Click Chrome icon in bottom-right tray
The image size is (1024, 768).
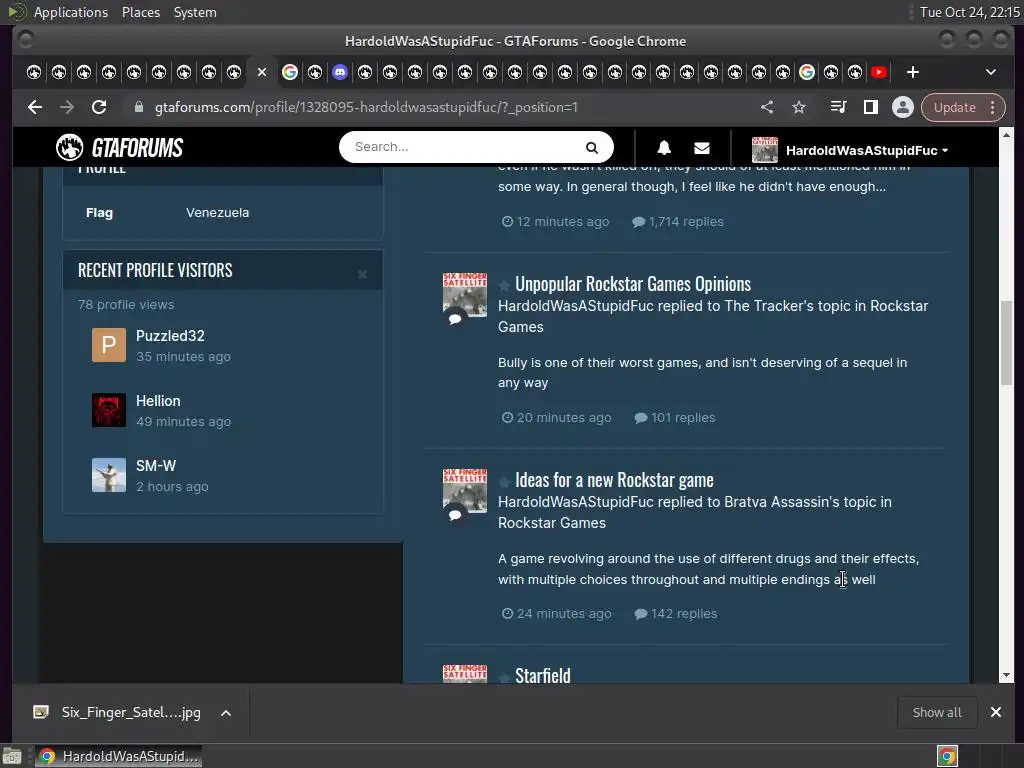click(947, 756)
